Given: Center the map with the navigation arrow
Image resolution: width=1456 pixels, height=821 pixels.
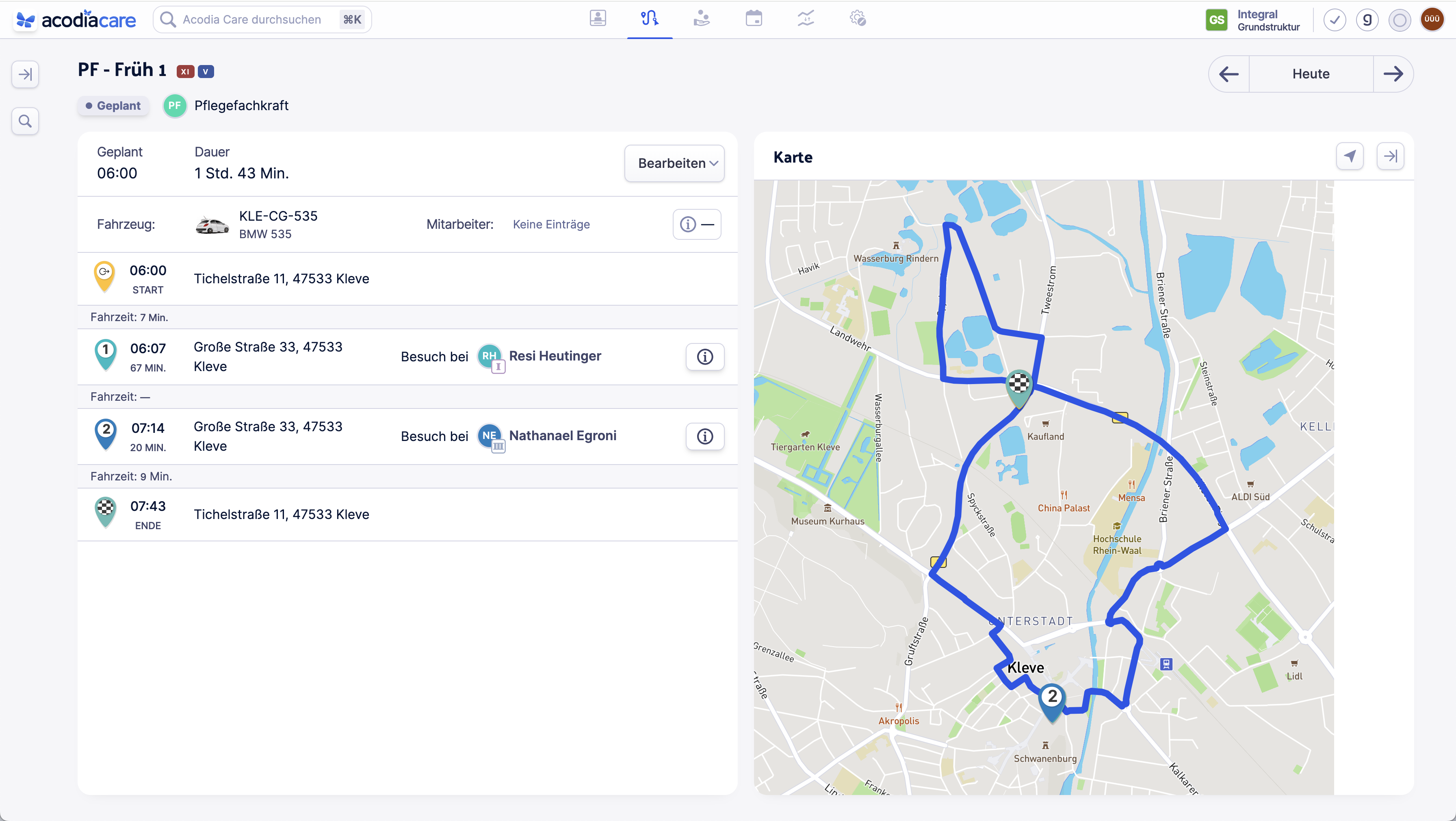Looking at the screenshot, I should pyautogui.click(x=1350, y=156).
